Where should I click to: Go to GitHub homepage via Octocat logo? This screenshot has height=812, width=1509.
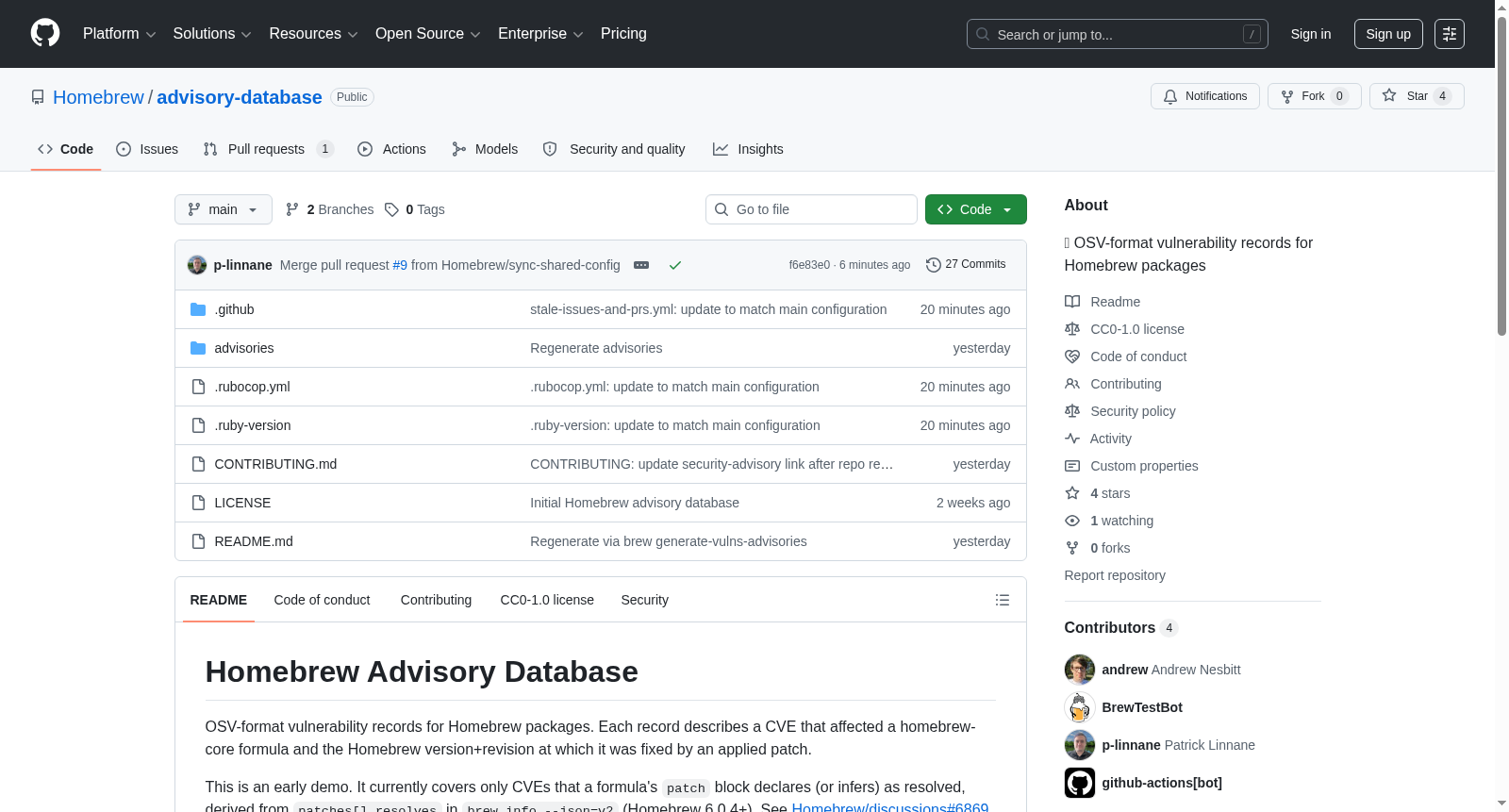coord(45,33)
